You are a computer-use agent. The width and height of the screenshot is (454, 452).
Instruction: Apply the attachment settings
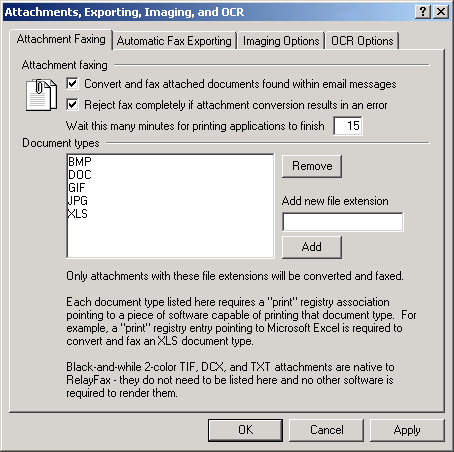[x=407, y=430]
